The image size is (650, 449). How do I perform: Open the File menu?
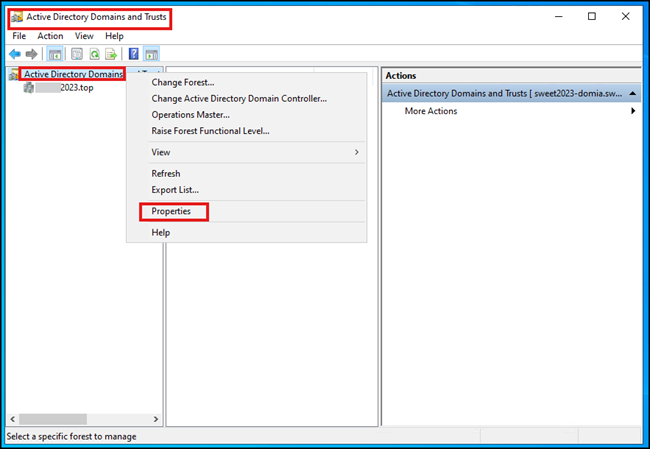pos(19,36)
